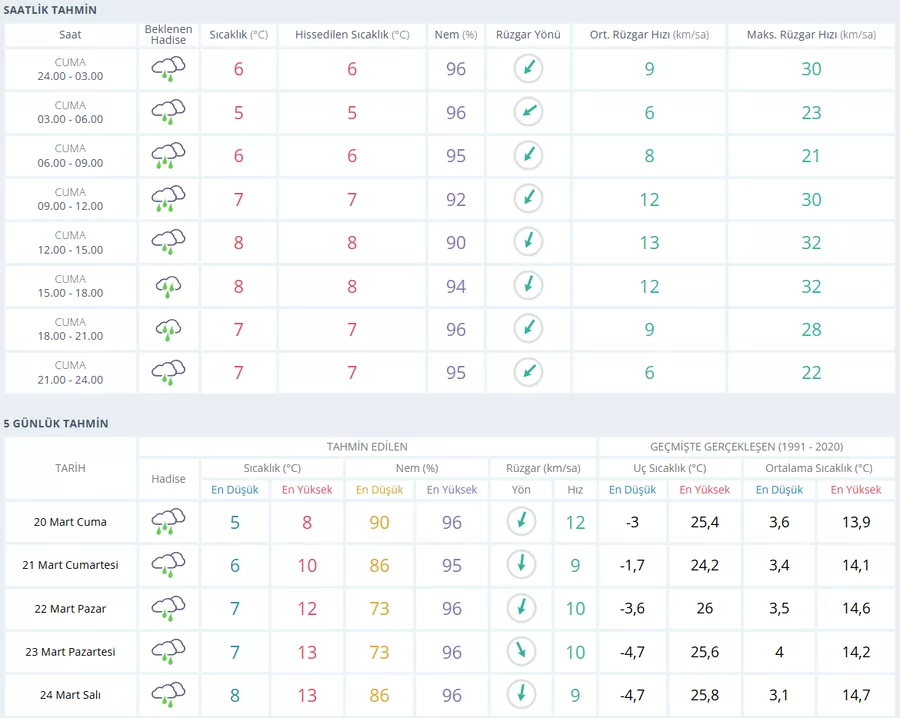
Task: Select the rain icon for 18.00 - 21.00
Action: click(168, 330)
